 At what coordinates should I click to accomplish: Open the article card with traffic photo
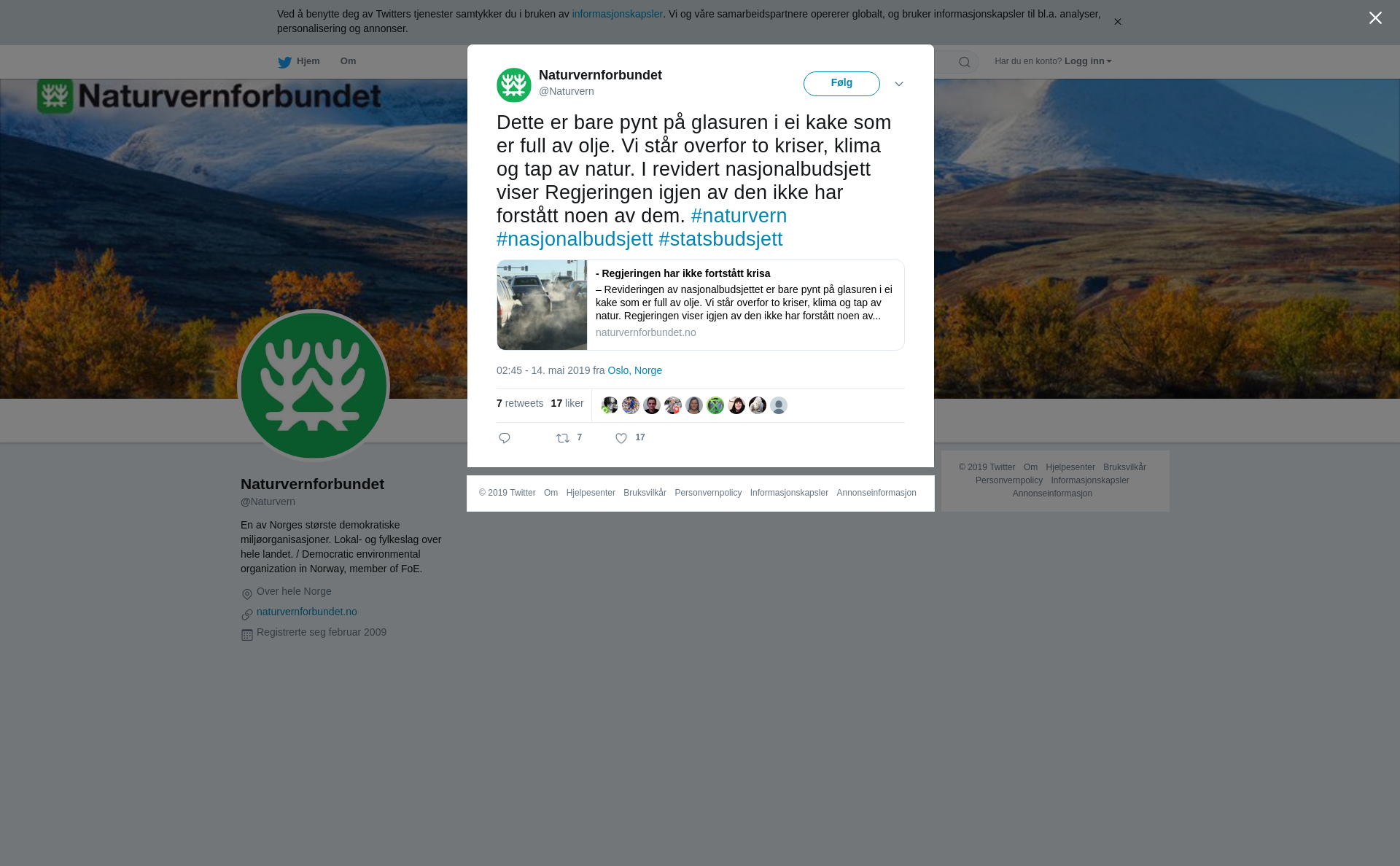click(701, 305)
